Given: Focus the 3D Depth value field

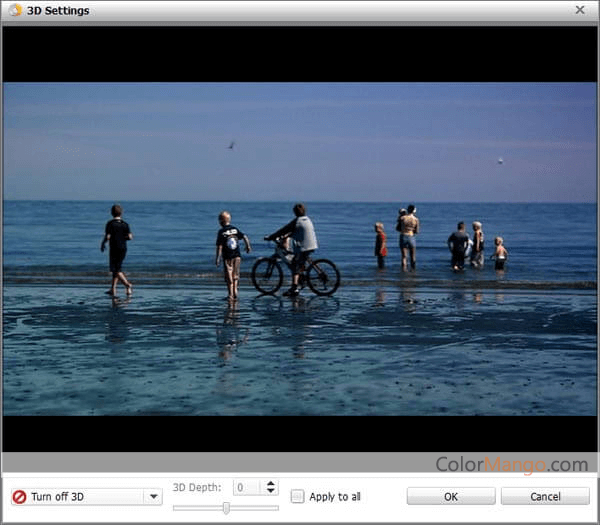Looking at the screenshot, I should [x=247, y=487].
